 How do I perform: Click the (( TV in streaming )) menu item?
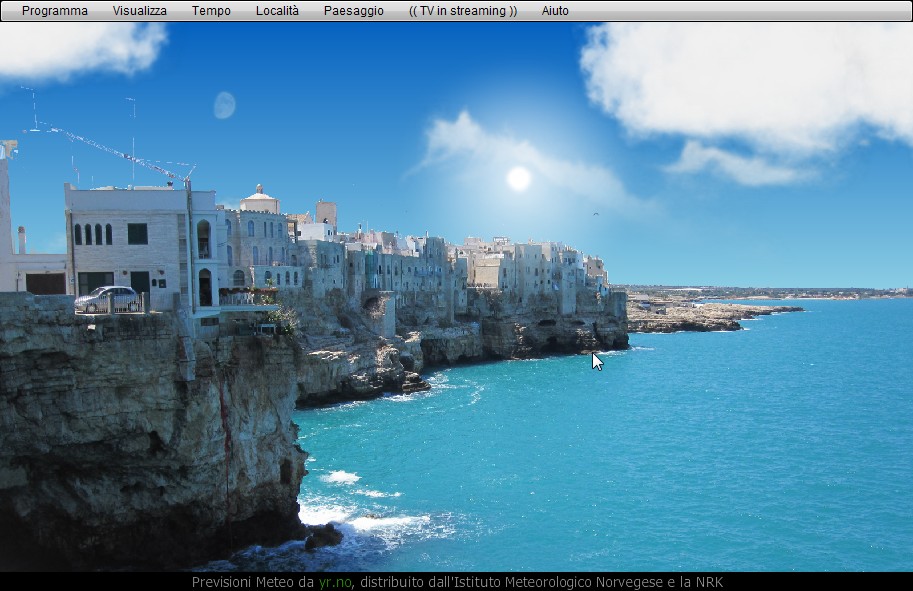tap(462, 11)
